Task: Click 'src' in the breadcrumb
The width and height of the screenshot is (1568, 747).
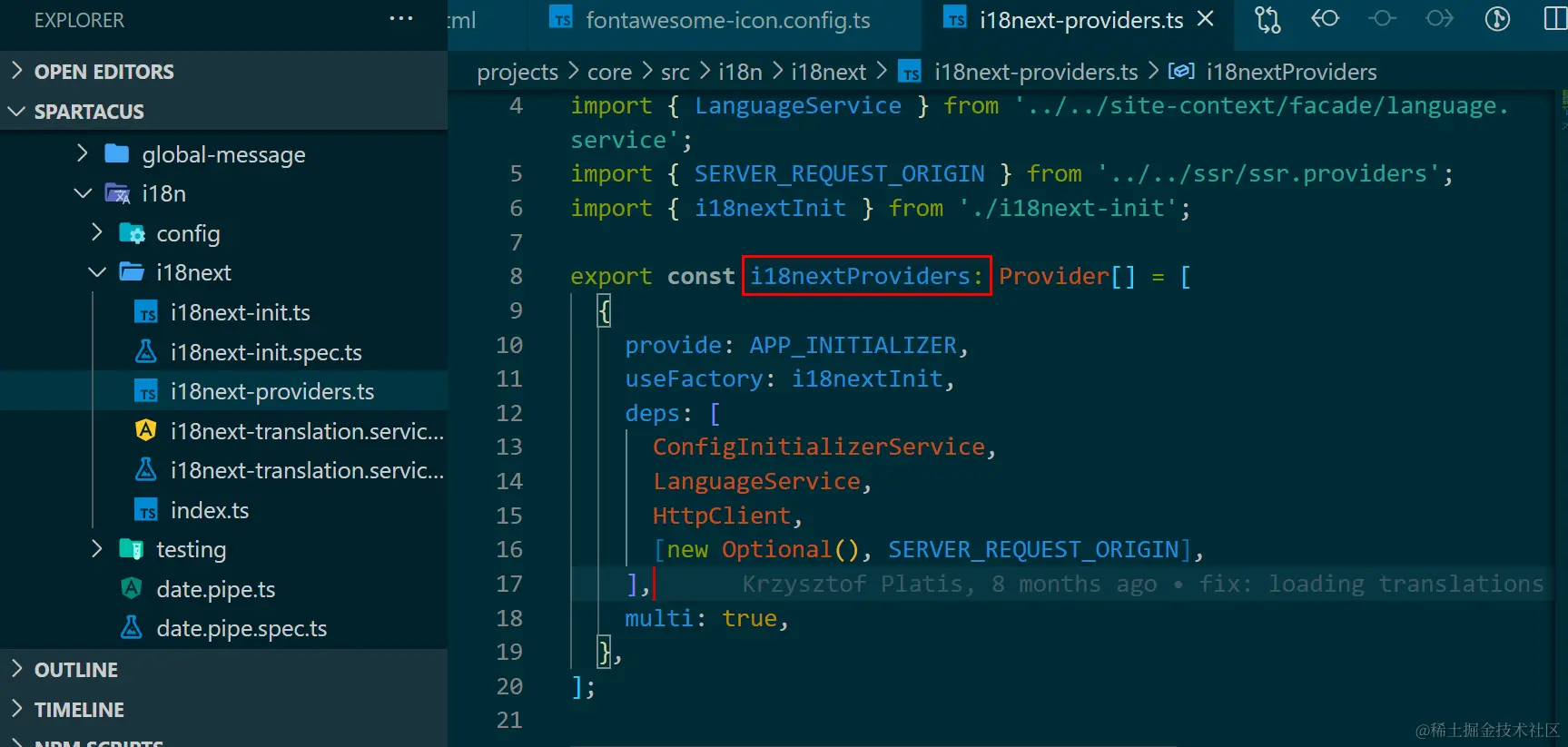Action: pyautogui.click(x=675, y=72)
